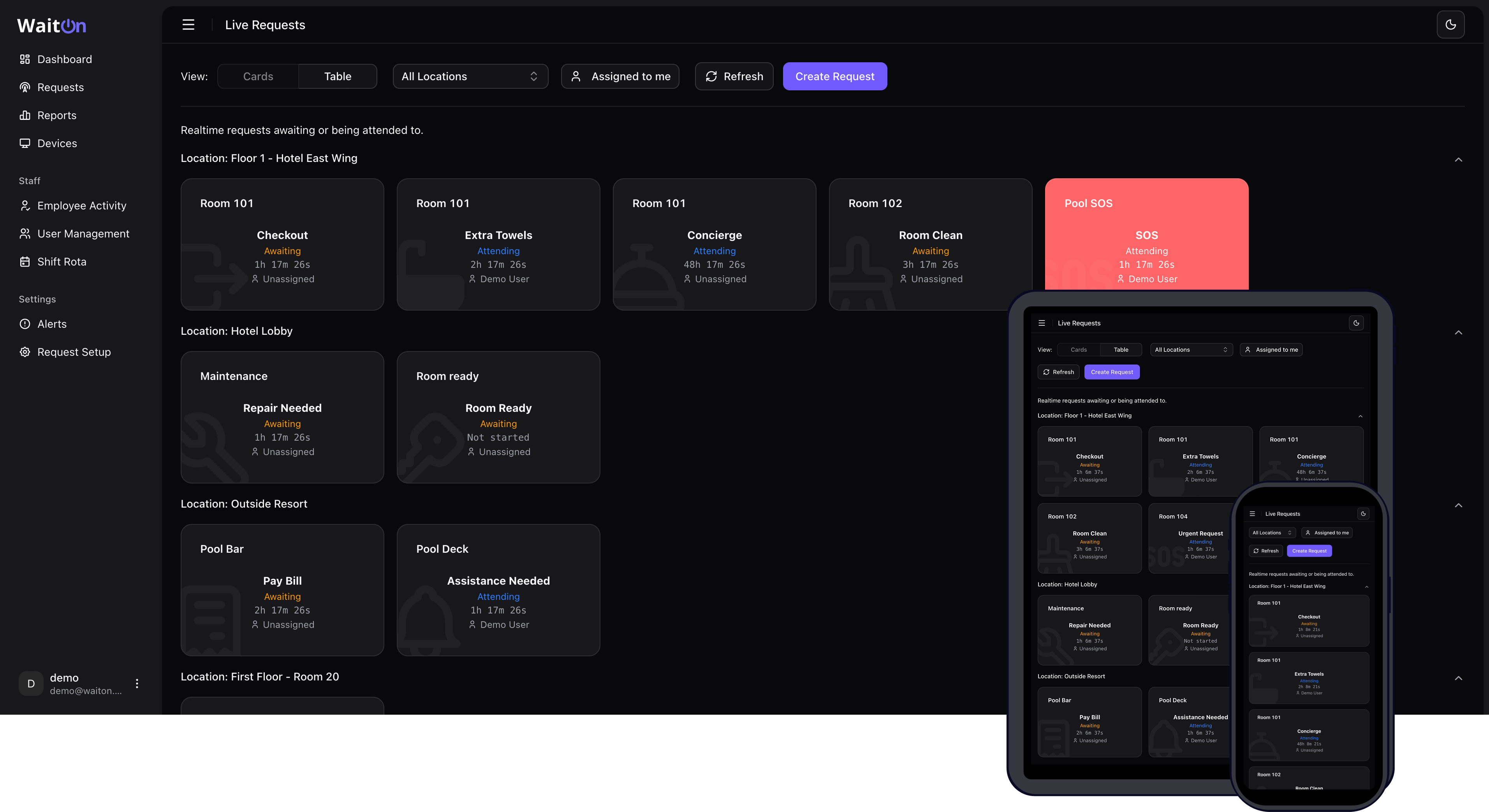Switch view to Cards
Screen dimensions: 1489x812
(258, 76)
